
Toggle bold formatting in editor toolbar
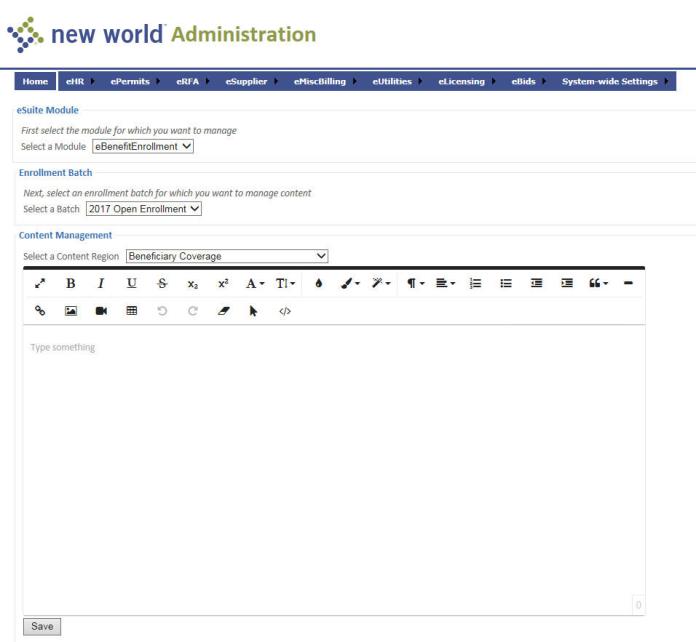pyautogui.click(x=71, y=284)
